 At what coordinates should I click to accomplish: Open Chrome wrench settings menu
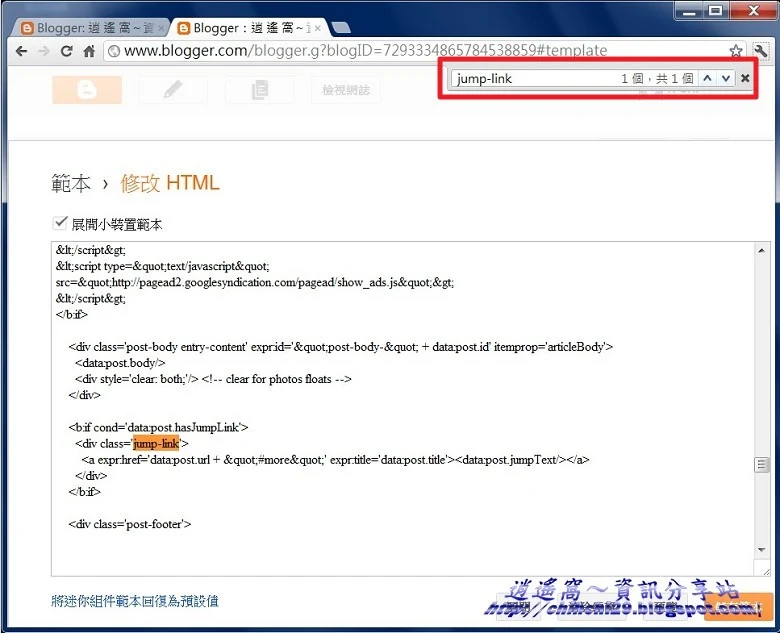click(x=760, y=50)
